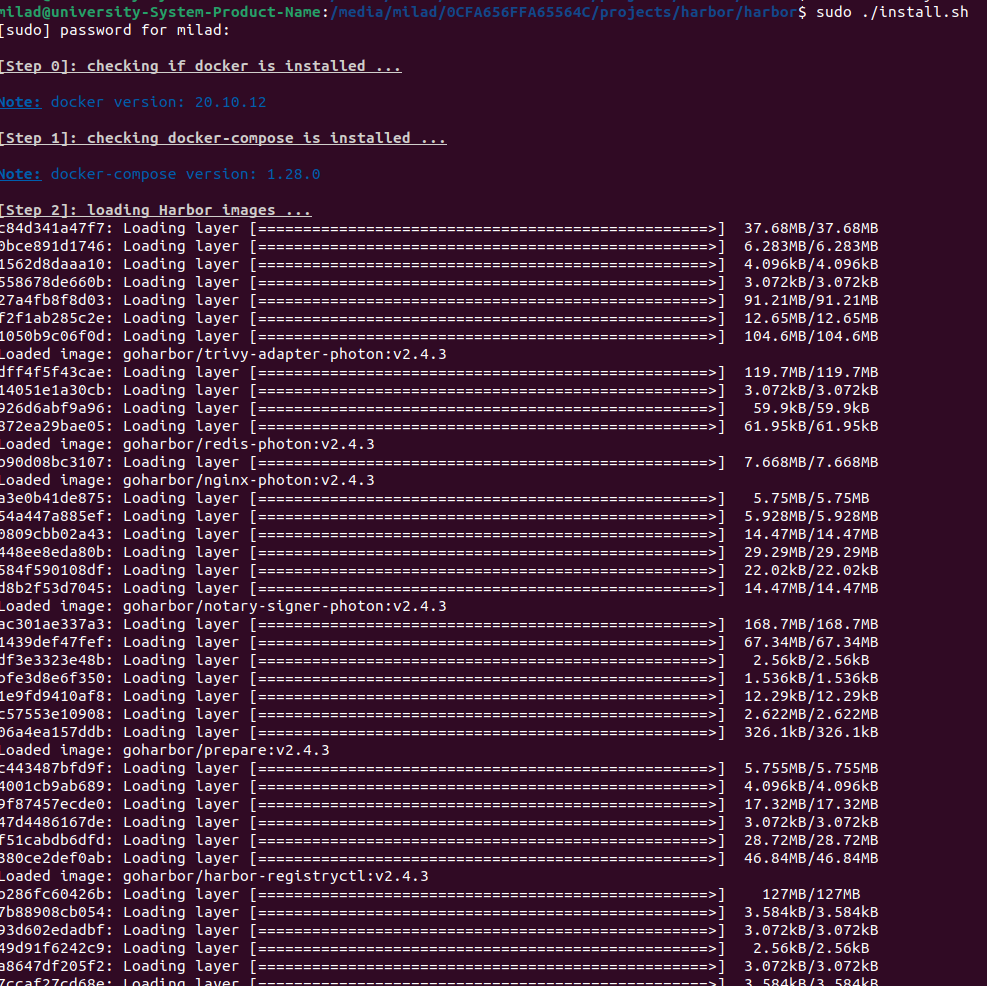
Task: Click the size value 168.7MB/168.7MB
Action: pyautogui.click(x=811, y=624)
